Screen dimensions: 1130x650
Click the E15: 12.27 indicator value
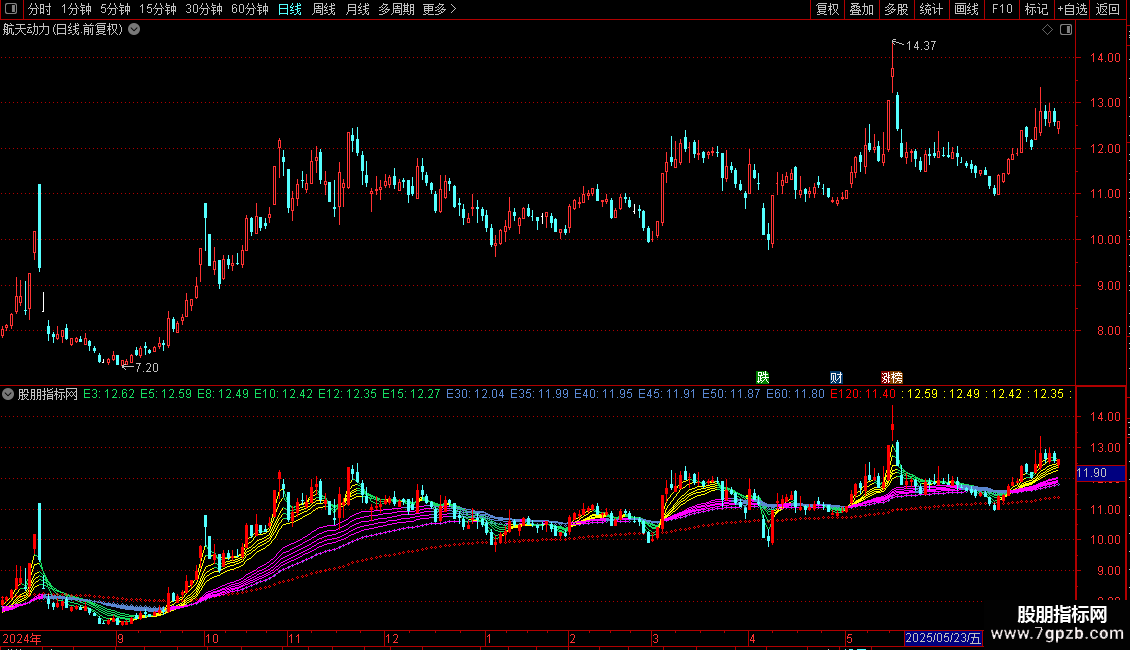pos(411,394)
